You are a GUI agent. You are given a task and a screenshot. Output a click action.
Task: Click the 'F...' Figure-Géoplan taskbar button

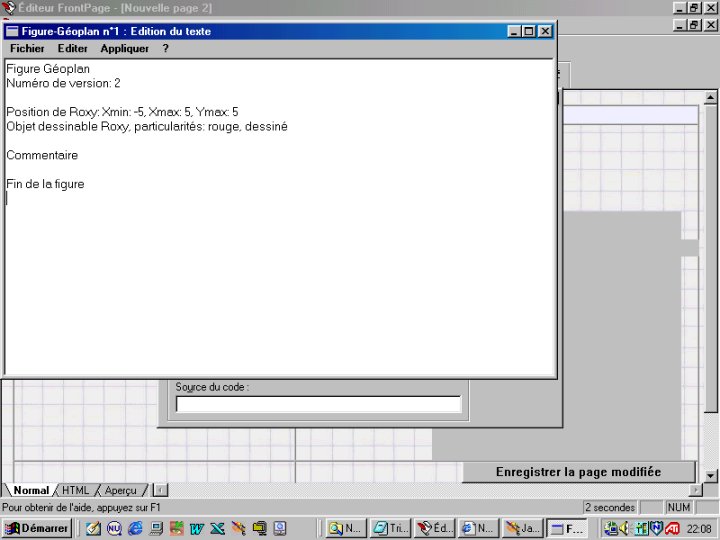(x=567, y=529)
